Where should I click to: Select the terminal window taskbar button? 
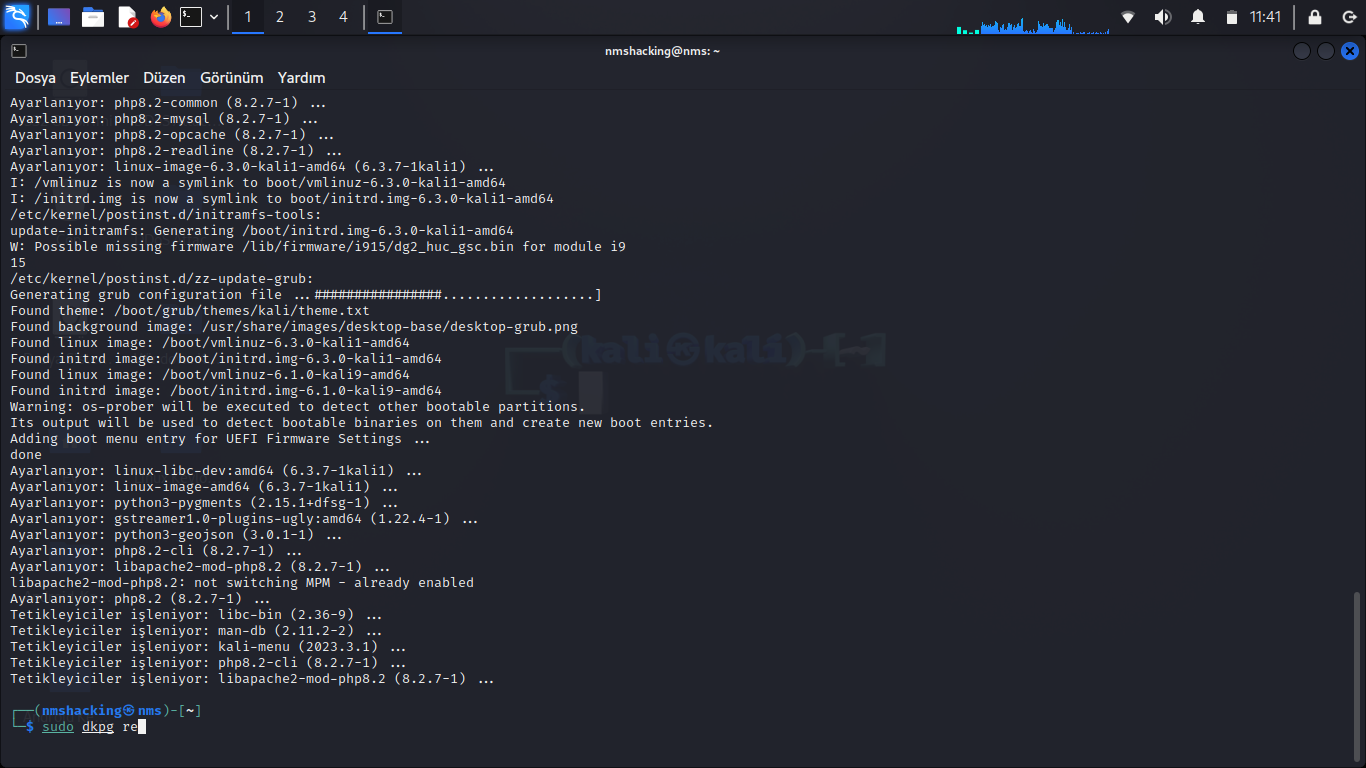385,17
